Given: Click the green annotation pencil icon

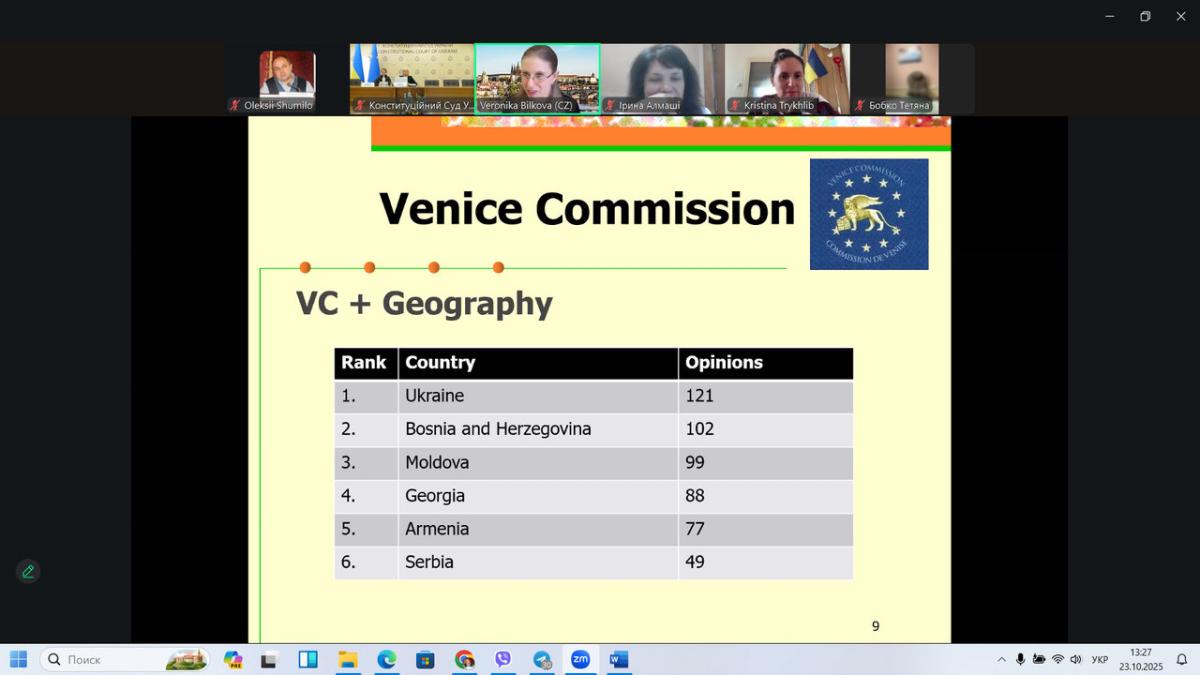Looking at the screenshot, I should pos(28,571).
